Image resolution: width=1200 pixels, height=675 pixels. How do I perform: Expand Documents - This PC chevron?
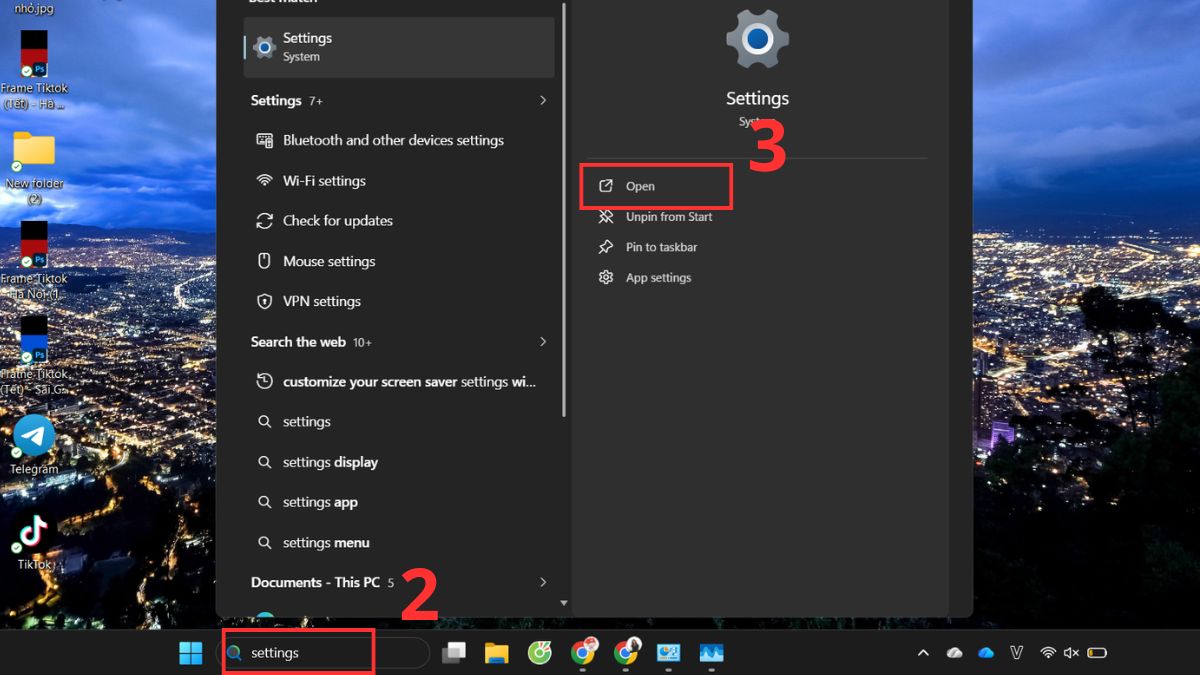(543, 582)
